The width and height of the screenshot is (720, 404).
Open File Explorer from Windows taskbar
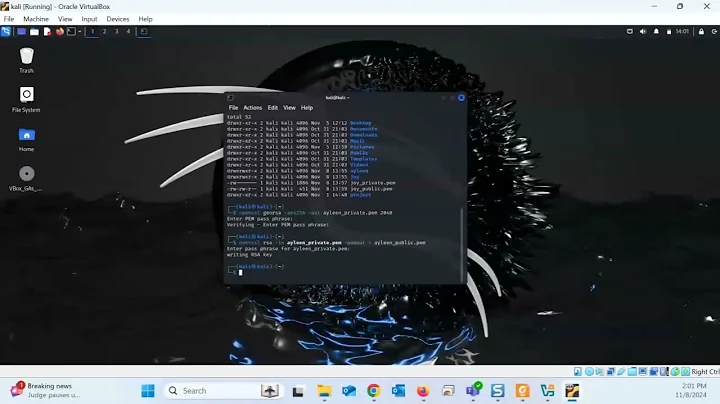[324, 391]
